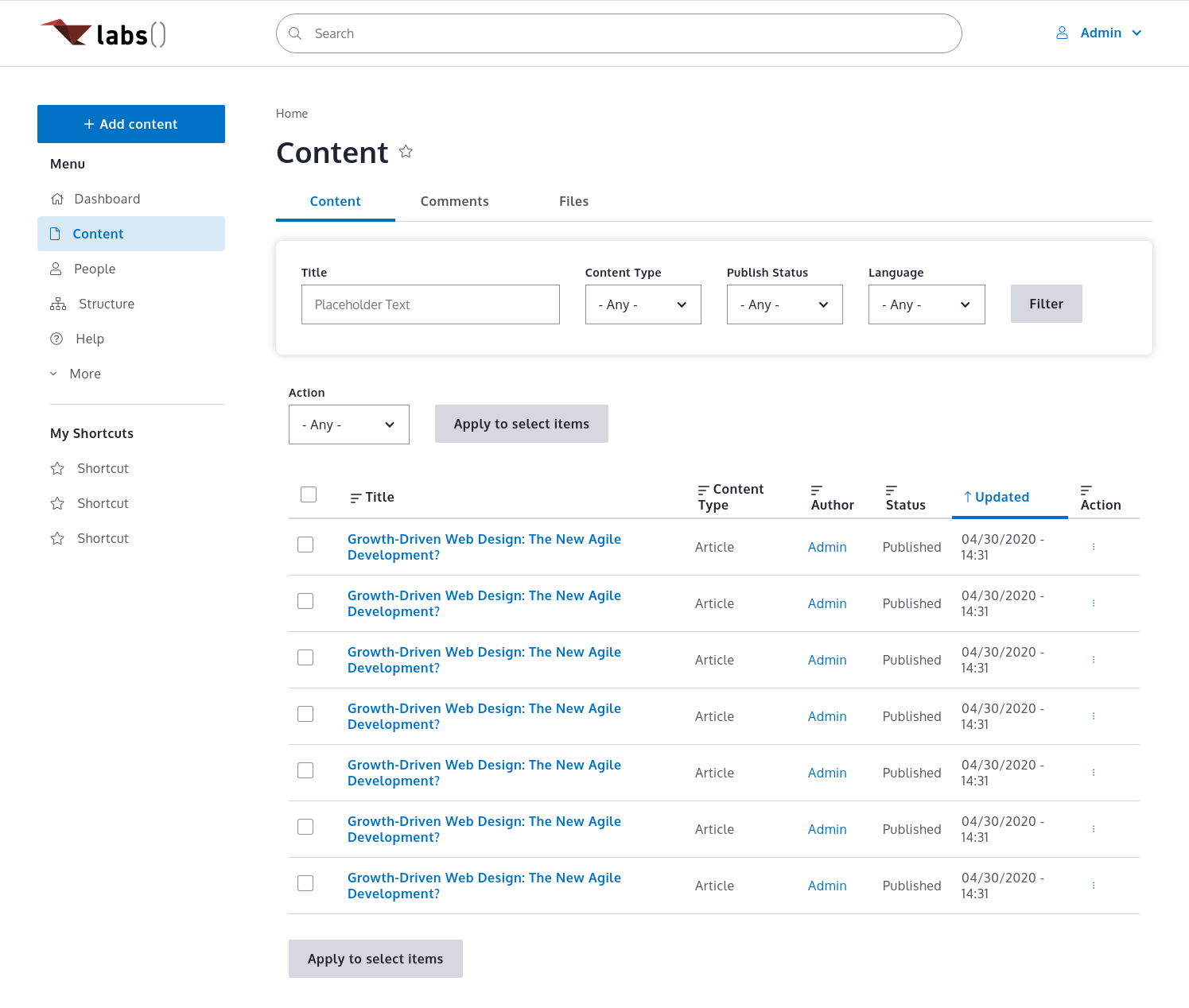Image resolution: width=1189 pixels, height=1008 pixels.
Task: Follow the Home breadcrumb link
Action: coord(292,114)
